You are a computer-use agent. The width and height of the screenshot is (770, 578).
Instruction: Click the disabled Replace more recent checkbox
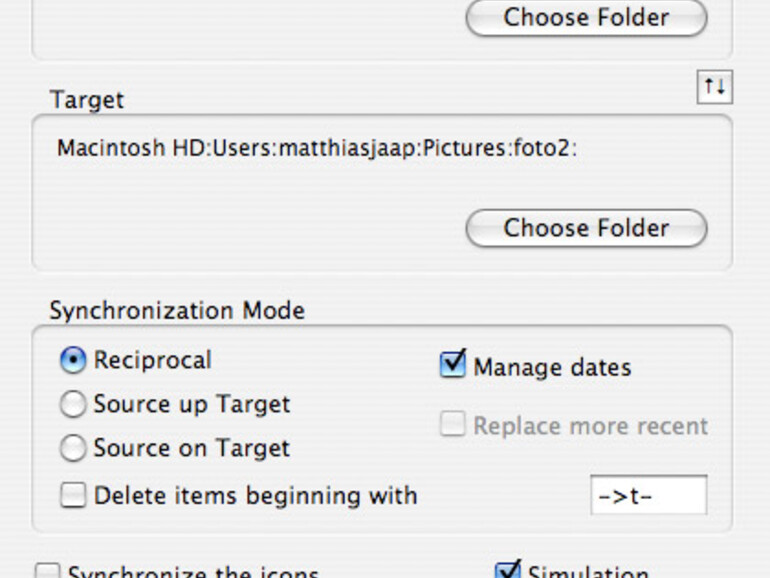click(x=453, y=425)
